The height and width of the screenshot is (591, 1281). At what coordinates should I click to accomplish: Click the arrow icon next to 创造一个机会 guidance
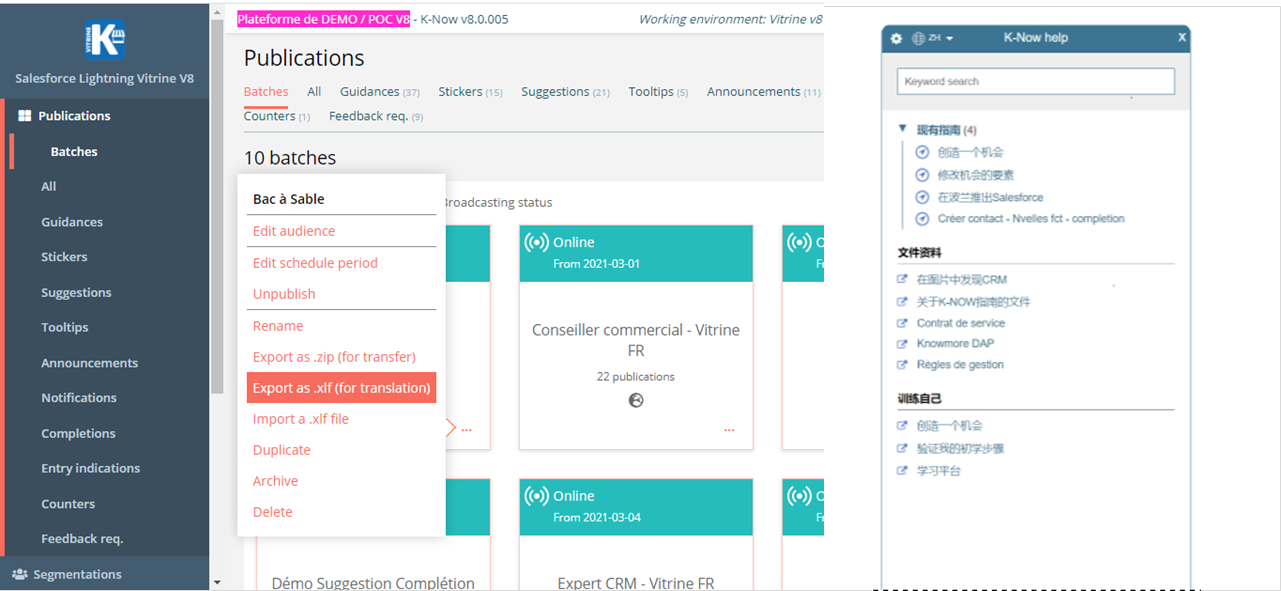coord(921,151)
